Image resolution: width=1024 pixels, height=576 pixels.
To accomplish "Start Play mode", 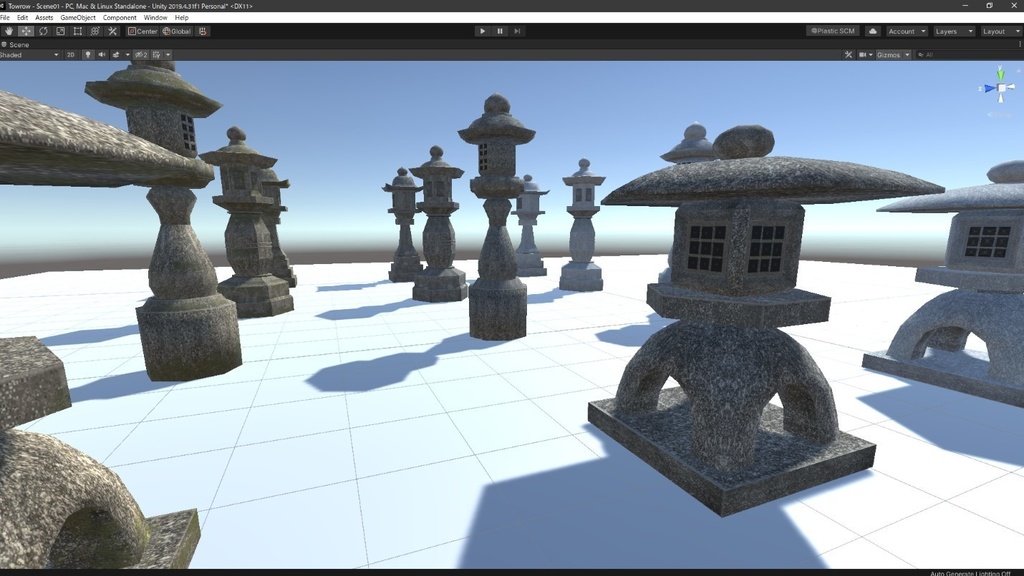I will point(482,31).
